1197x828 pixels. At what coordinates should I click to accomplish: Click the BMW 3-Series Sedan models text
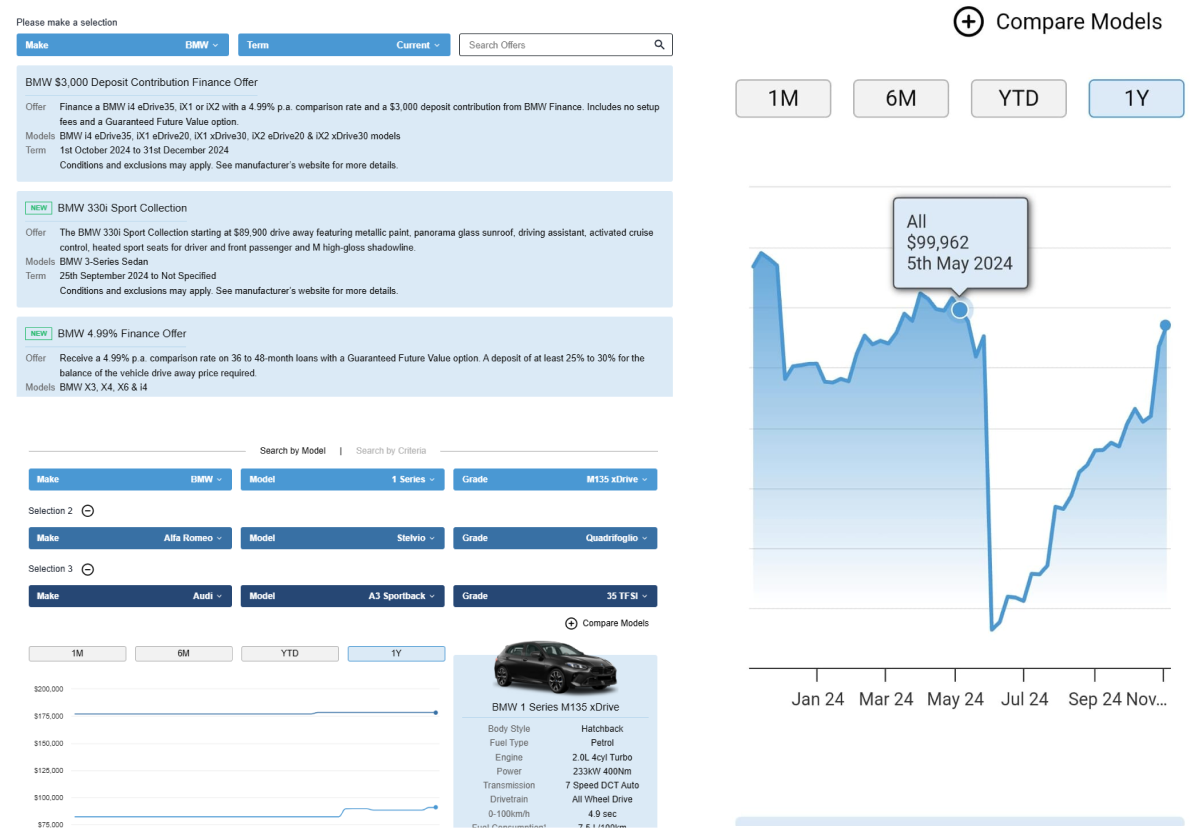coord(104,262)
